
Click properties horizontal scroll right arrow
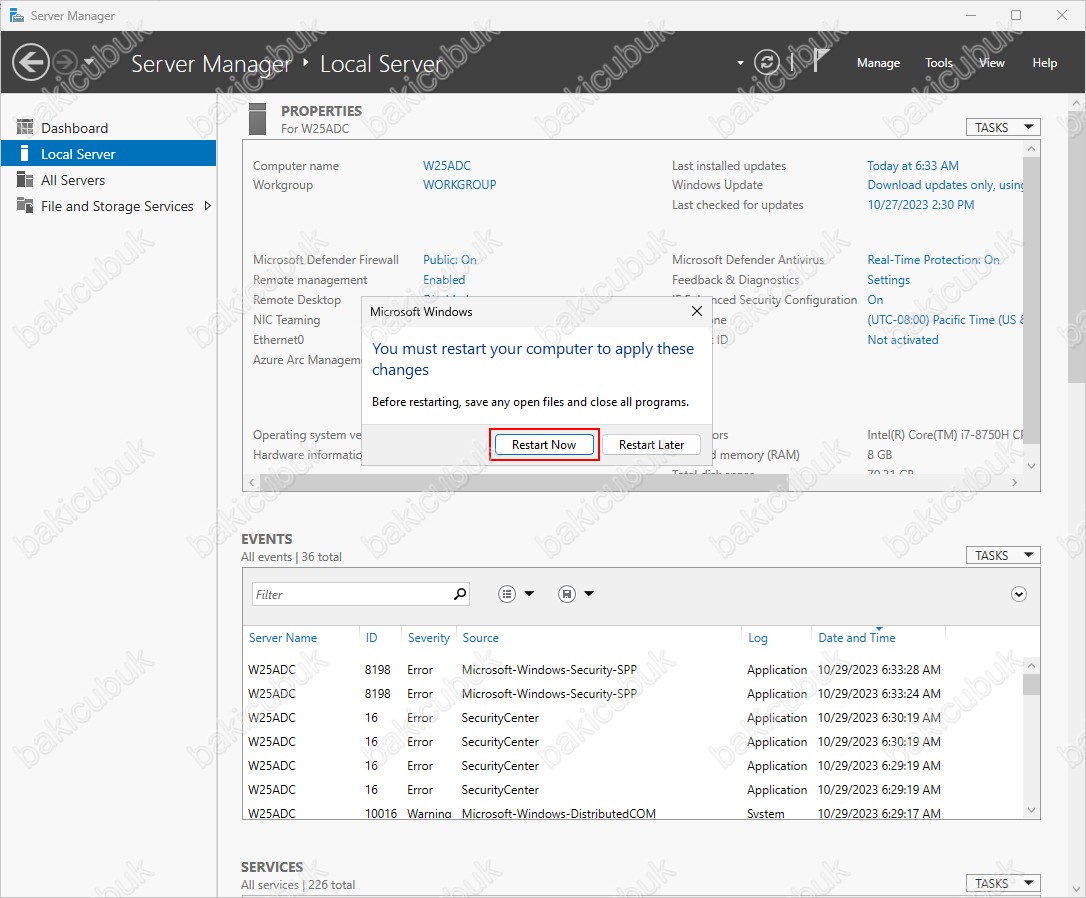1014,483
